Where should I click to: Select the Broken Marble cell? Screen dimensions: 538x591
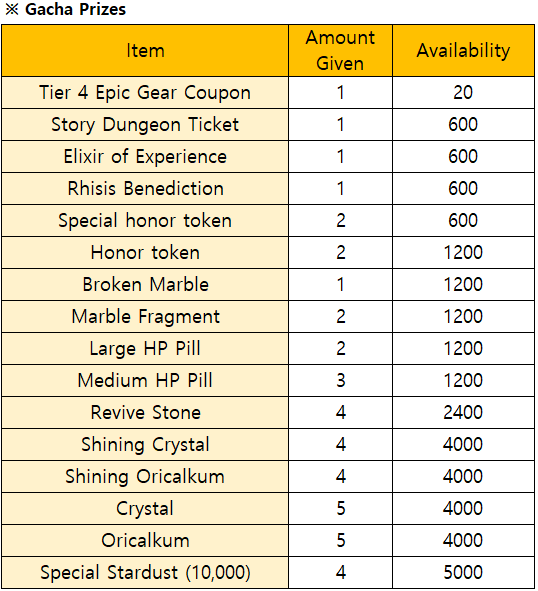click(145, 285)
